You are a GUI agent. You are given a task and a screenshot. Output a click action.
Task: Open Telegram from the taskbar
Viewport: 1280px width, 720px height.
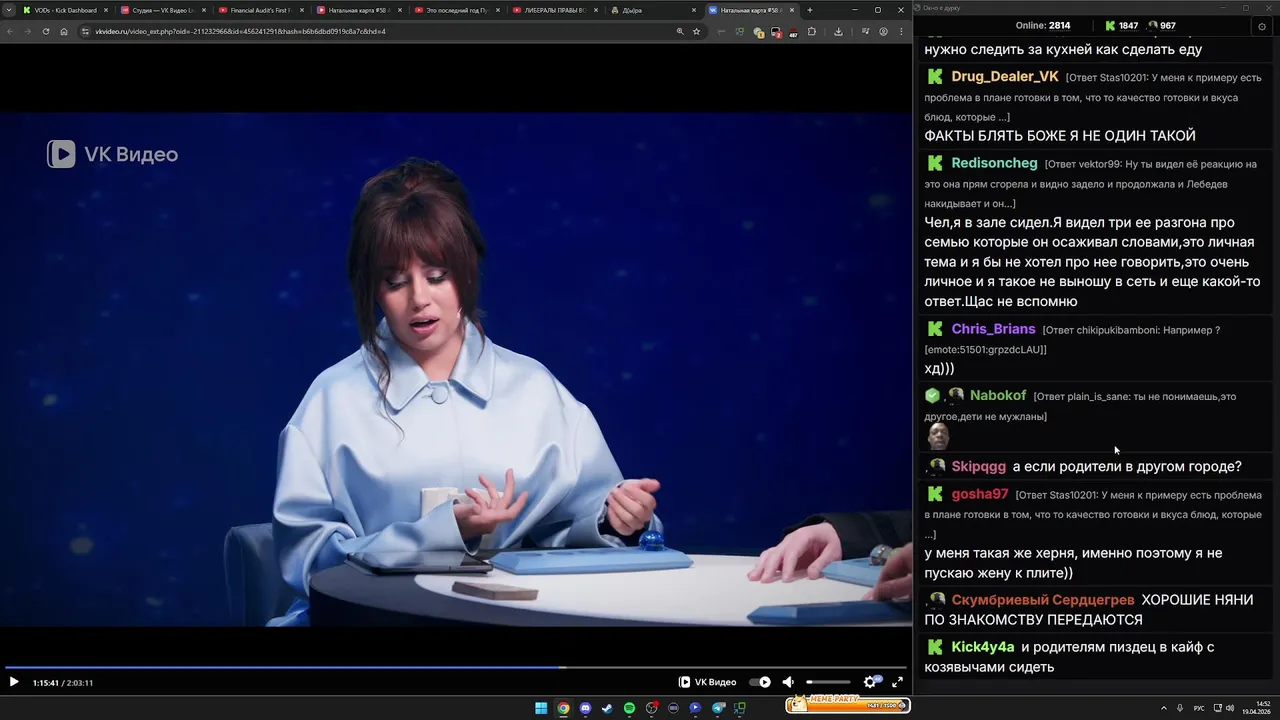[x=718, y=708]
